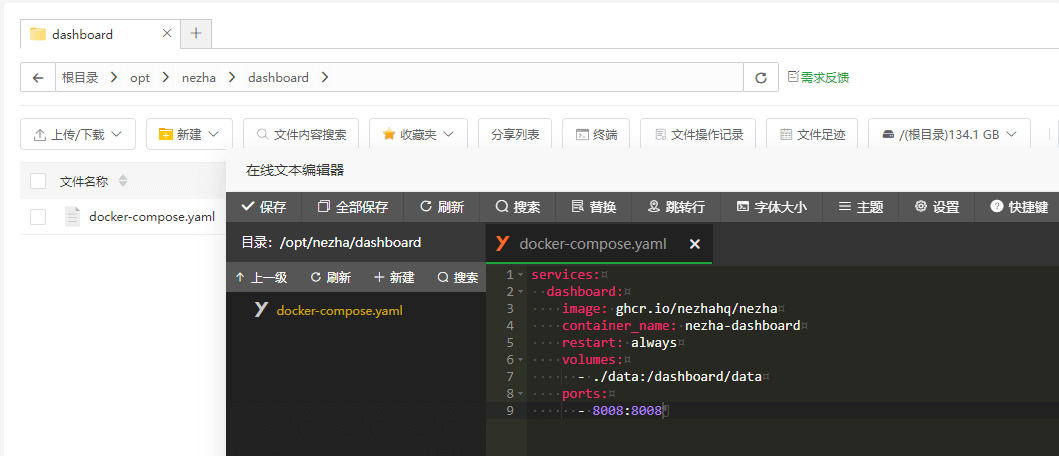
Task: Save the file with the editor Save button
Action: click(x=264, y=207)
